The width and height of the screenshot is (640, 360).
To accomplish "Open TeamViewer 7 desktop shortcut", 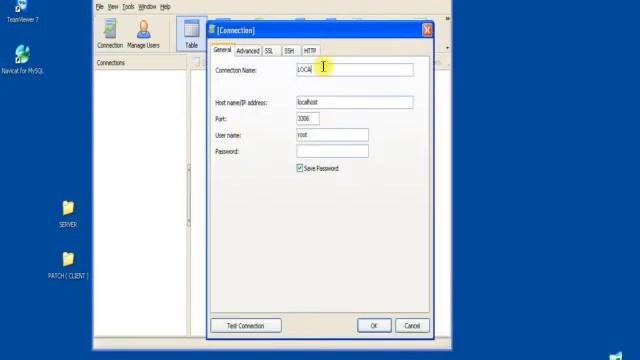I will click(x=22, y=11).
